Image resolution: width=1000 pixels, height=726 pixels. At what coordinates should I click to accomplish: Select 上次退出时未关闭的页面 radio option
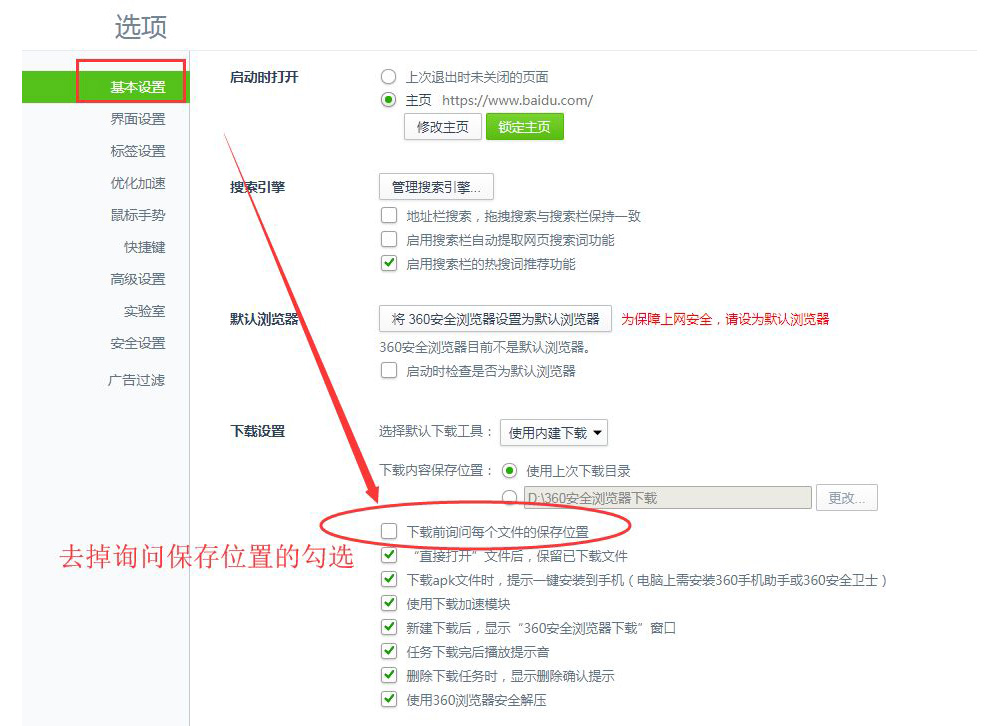coord(388,77)
